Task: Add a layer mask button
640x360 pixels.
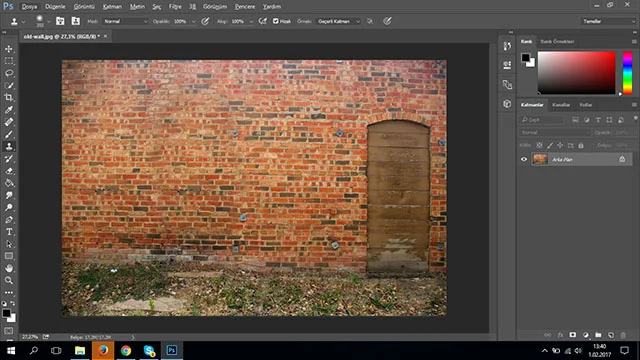Action: click(x=573, y=335)
